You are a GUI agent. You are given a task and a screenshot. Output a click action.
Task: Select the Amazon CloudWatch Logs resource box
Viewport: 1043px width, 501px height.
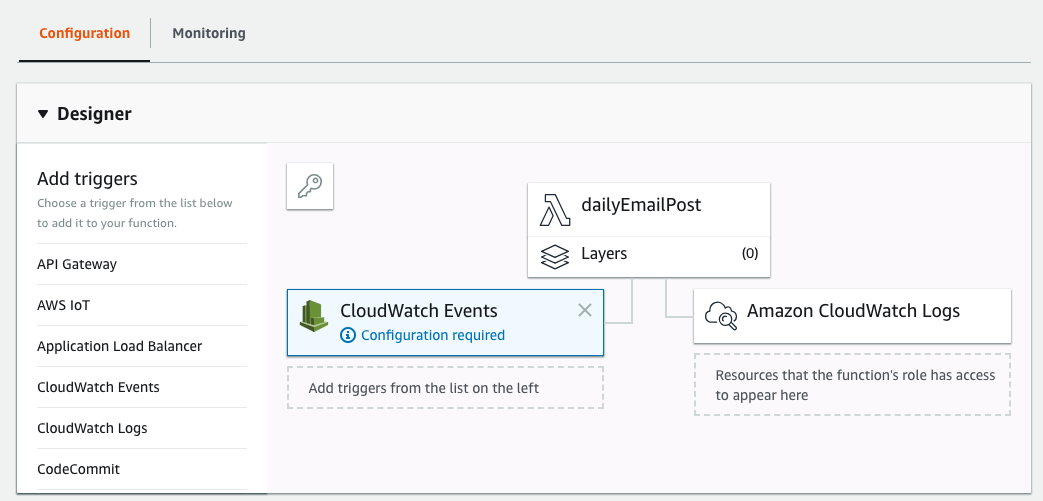point(852,316)
